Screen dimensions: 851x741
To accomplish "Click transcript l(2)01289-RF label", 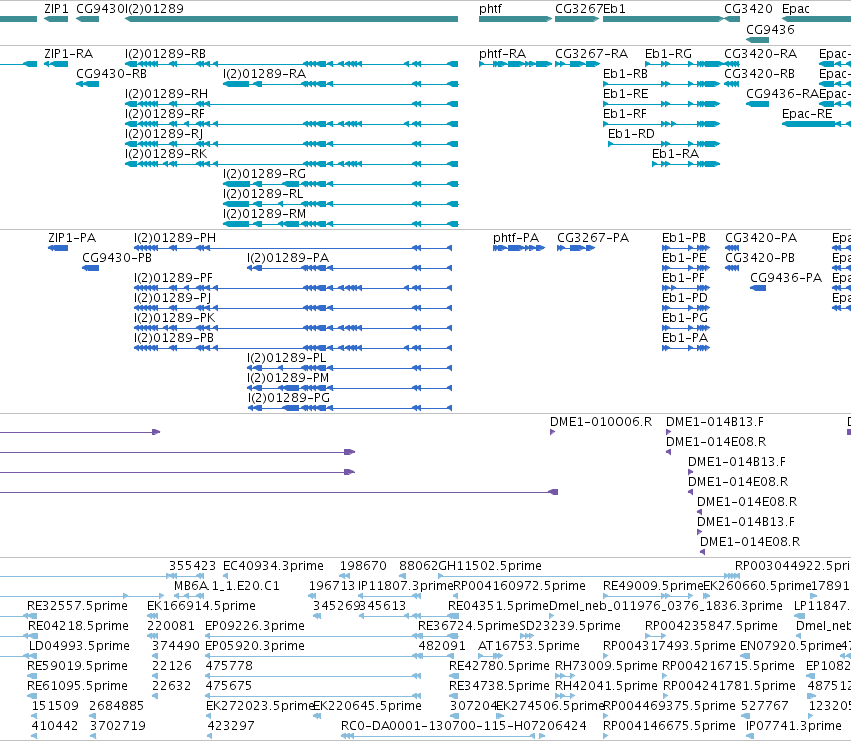I will (165, 114).
